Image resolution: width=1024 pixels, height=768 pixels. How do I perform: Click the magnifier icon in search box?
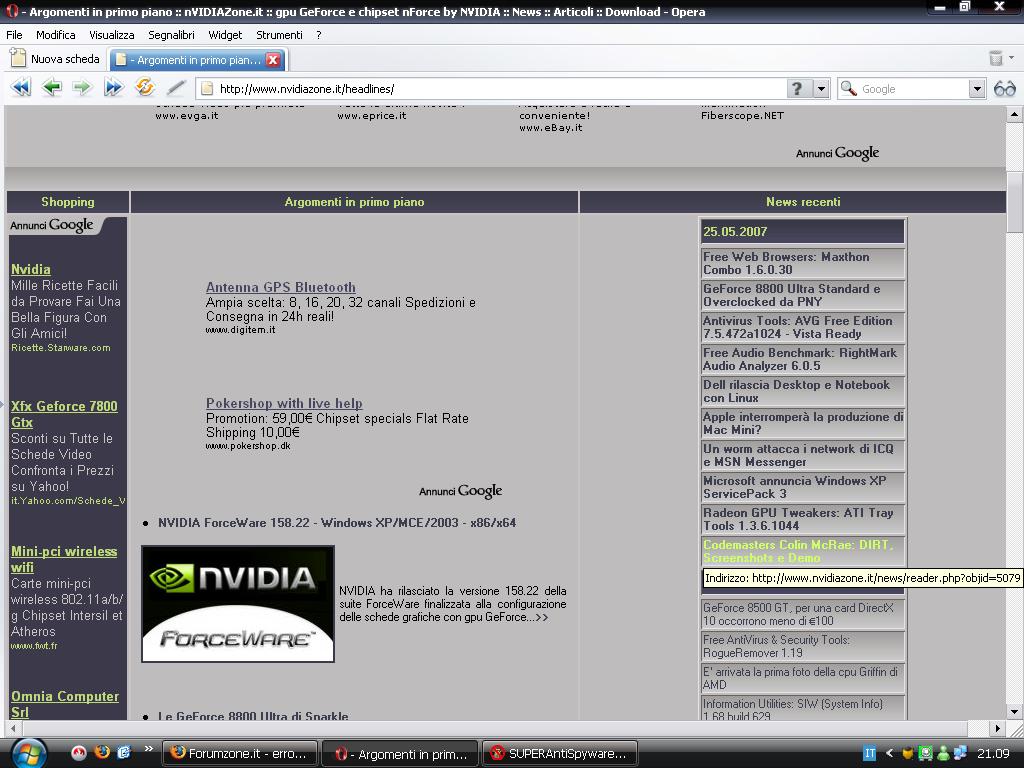[x=848, y=88]
